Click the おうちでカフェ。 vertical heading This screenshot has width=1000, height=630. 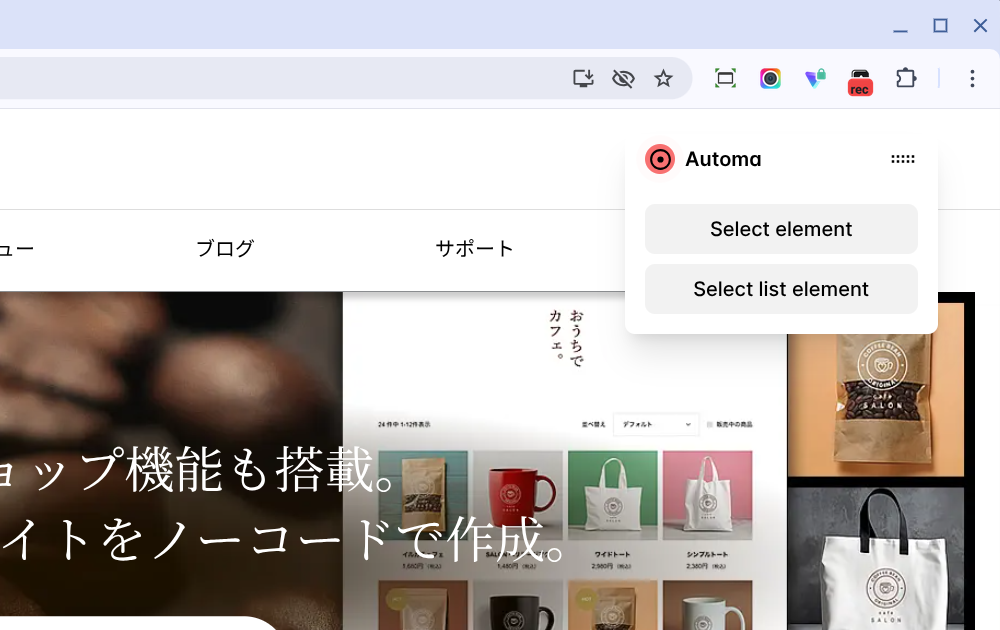(x=566, y=338)
